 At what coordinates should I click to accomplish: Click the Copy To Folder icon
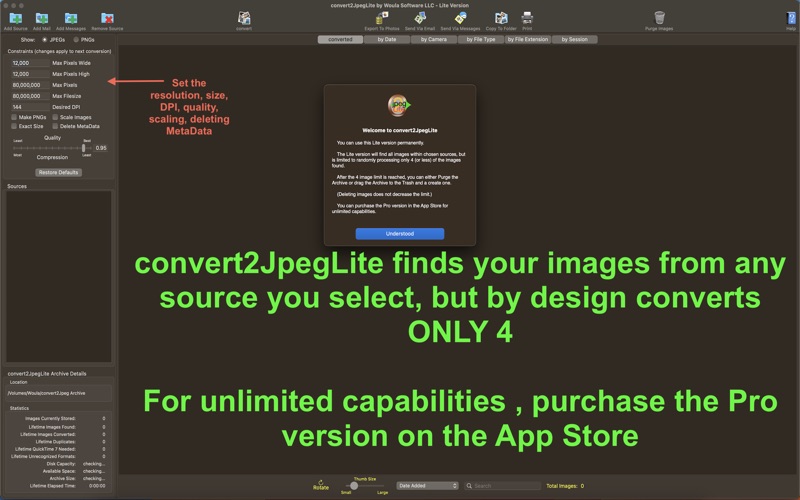point(501,18)
